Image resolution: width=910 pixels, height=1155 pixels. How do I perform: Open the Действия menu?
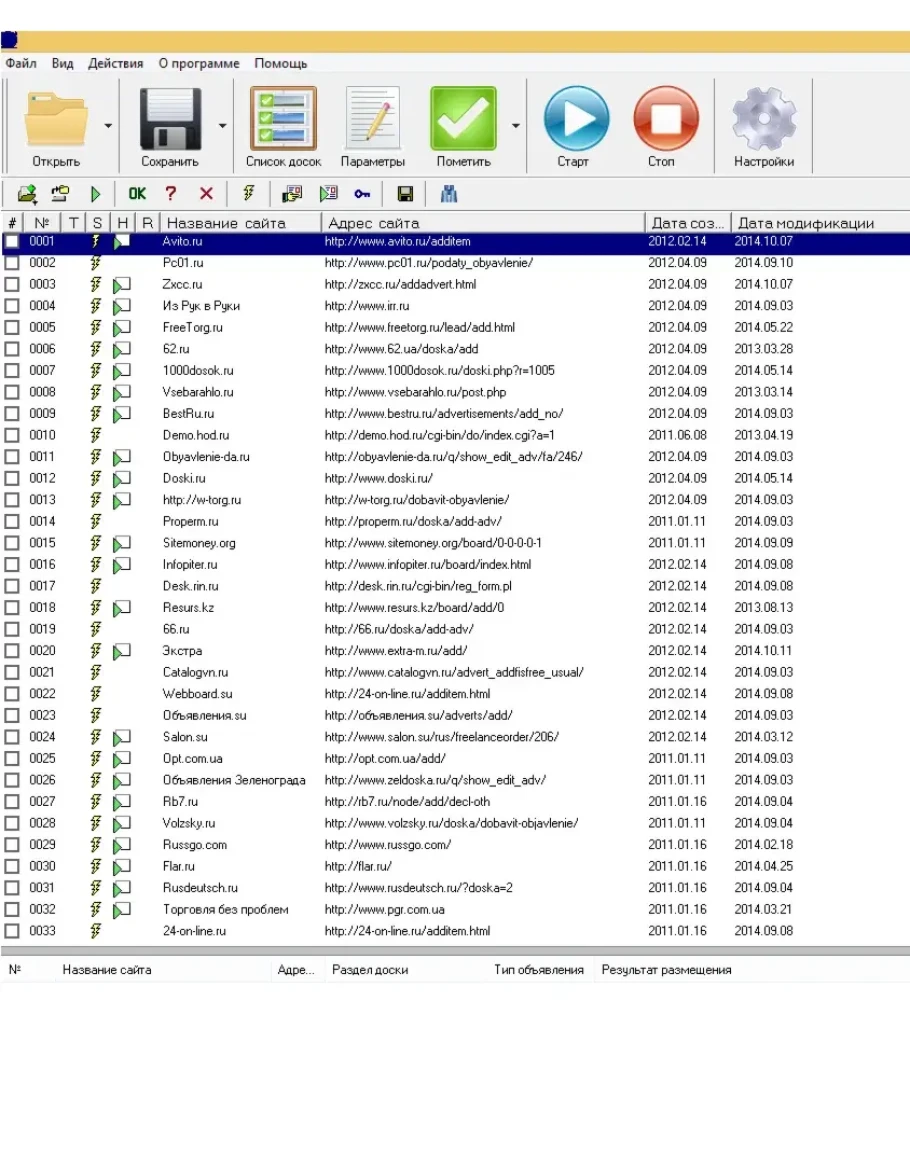point(115,63)
